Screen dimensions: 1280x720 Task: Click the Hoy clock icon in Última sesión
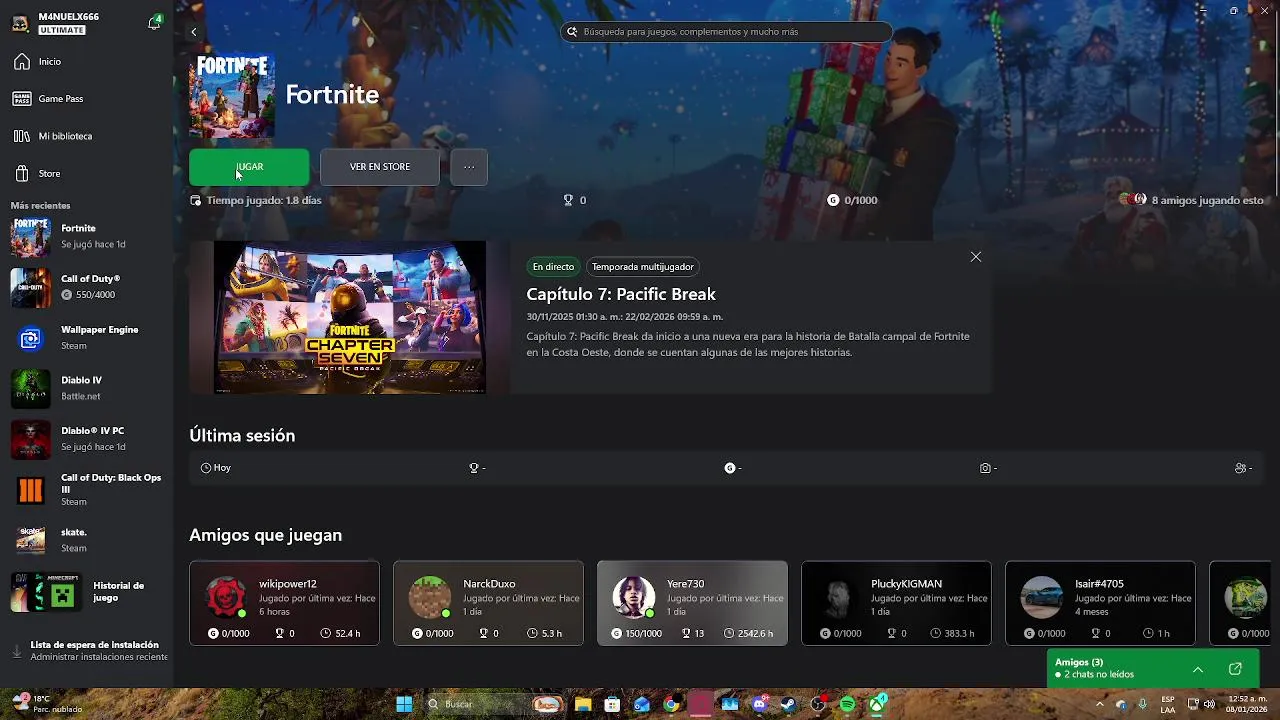pos(206,468)
